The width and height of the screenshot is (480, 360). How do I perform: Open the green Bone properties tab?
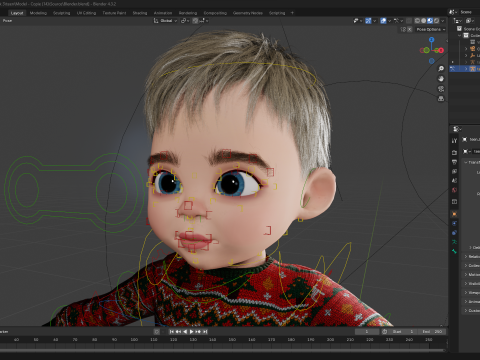point(454,251)
